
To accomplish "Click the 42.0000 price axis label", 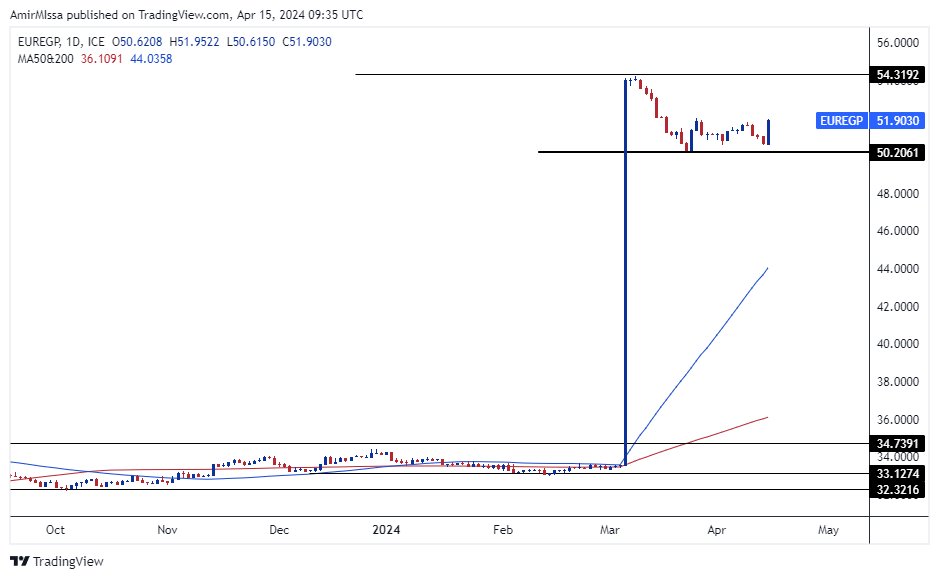I will click(898, 307).
